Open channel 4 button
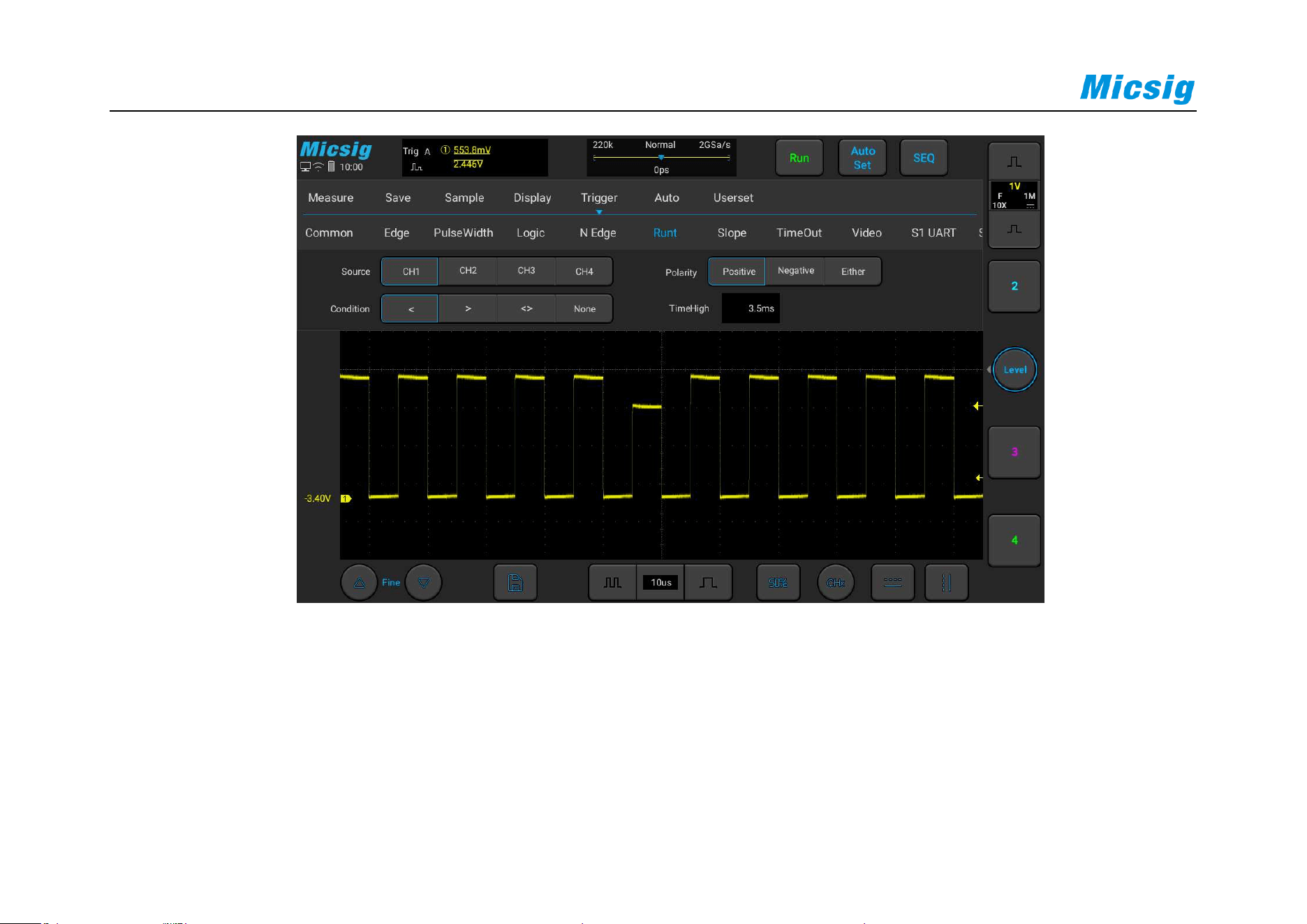 1014,540
